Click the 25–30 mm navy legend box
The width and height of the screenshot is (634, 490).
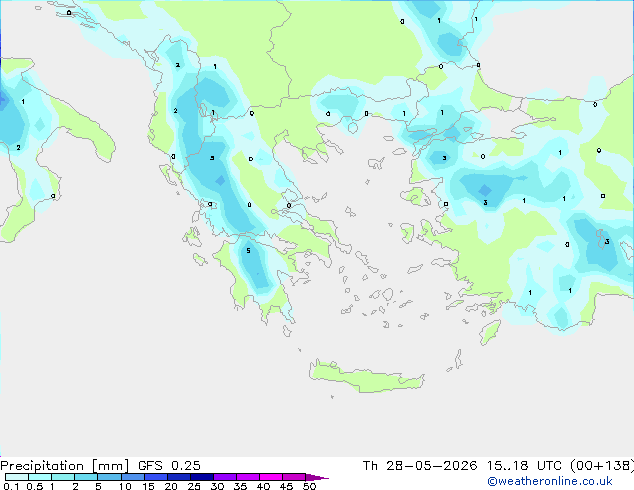(x=201, y=477)
